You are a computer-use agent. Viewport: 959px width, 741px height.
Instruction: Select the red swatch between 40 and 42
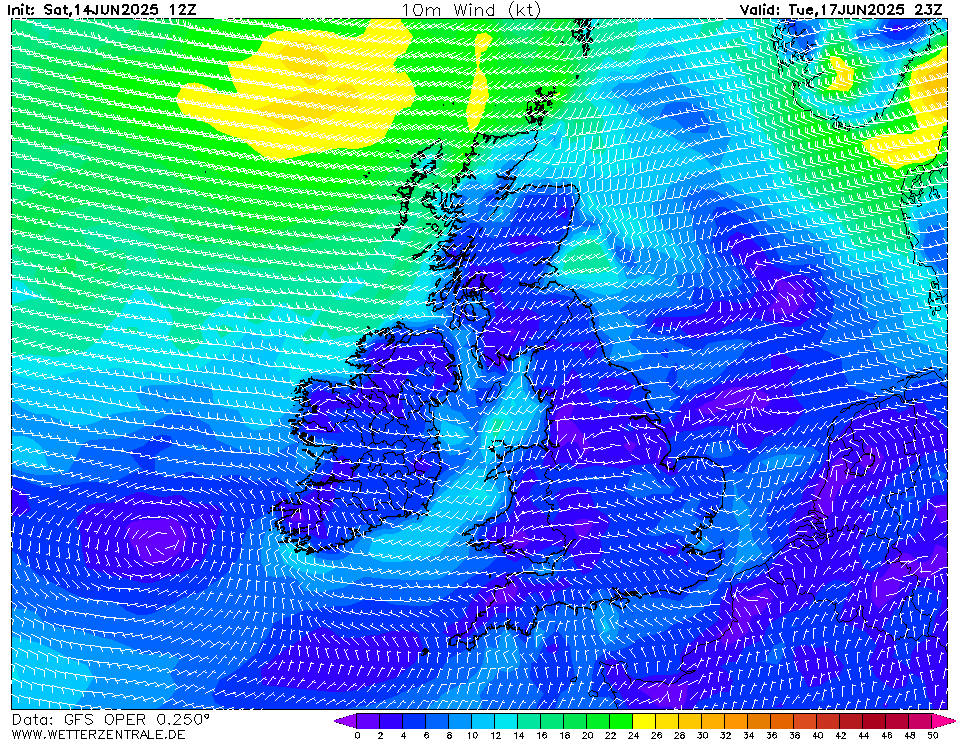[x=829, y=721]
